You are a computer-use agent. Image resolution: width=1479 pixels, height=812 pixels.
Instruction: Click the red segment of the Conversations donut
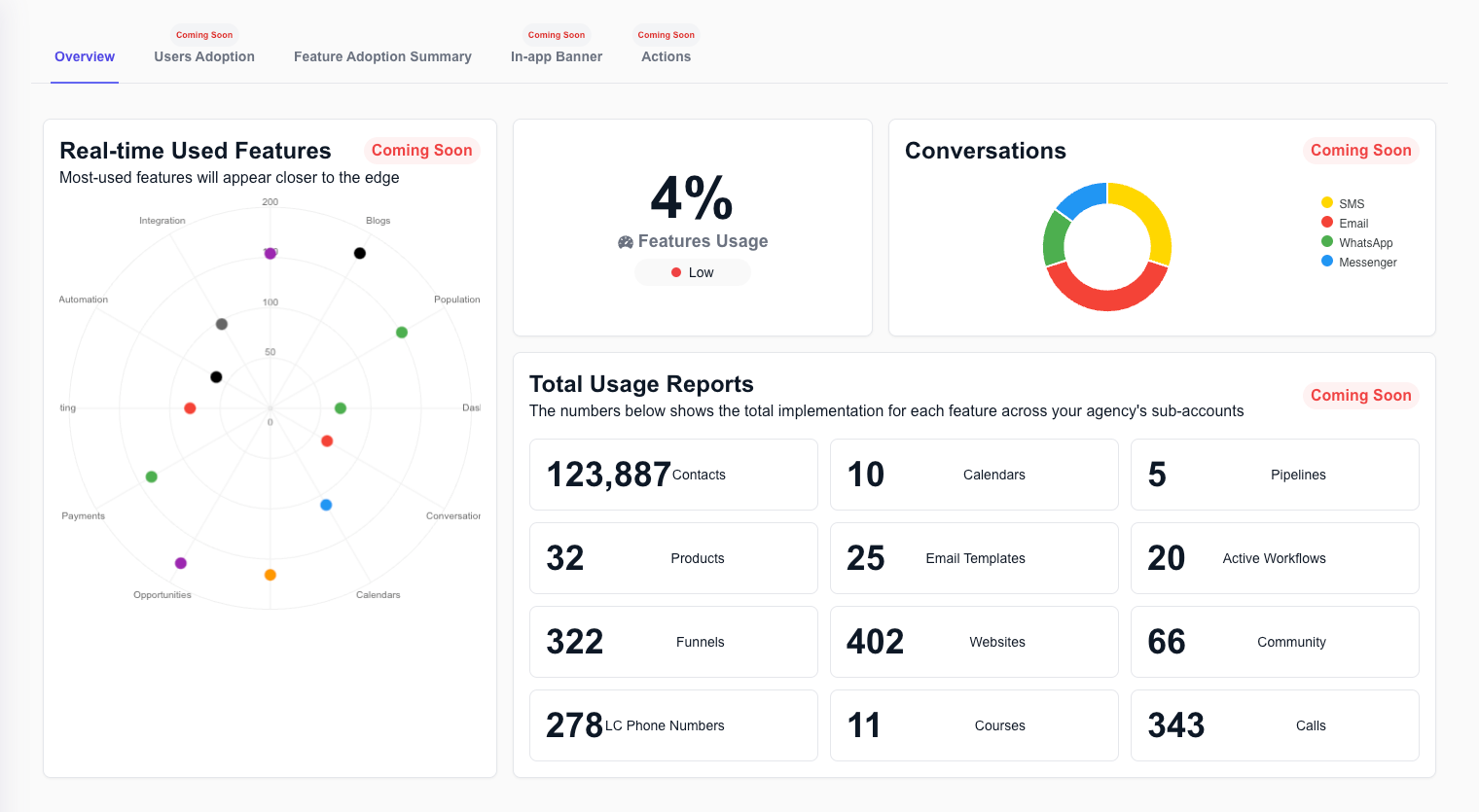[1106, 292]
